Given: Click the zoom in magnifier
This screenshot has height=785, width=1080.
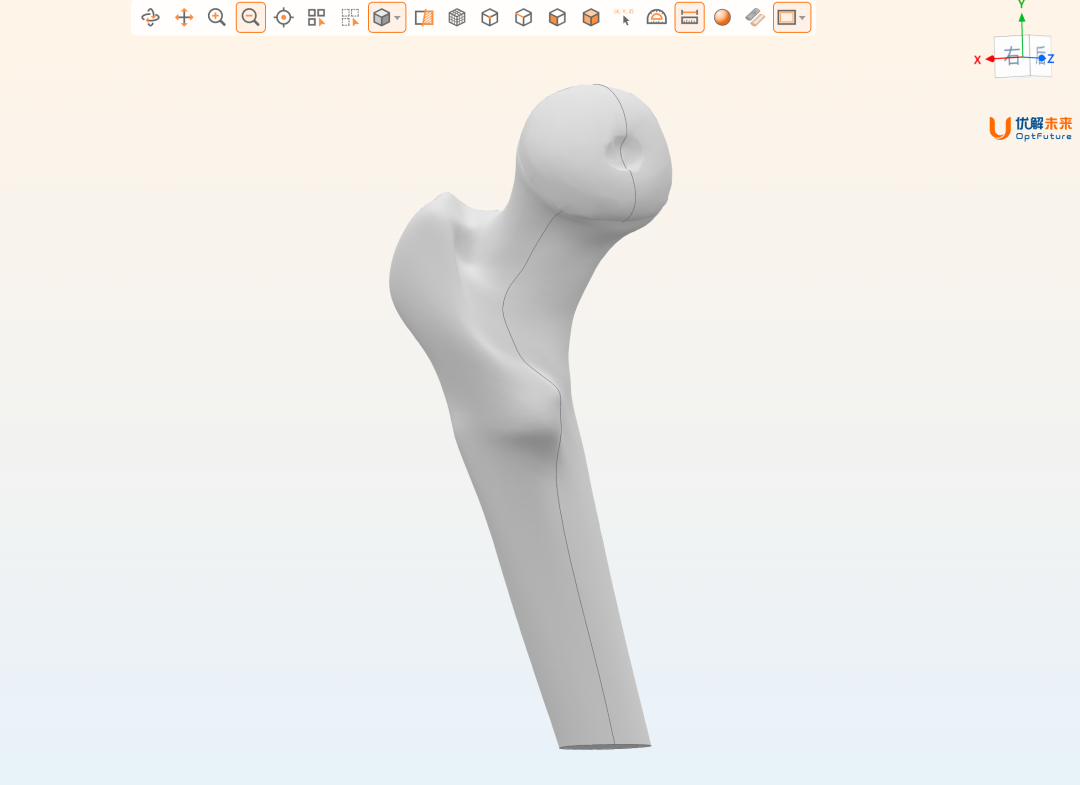Looking at the screenshot, I should [x=217, y=17].
